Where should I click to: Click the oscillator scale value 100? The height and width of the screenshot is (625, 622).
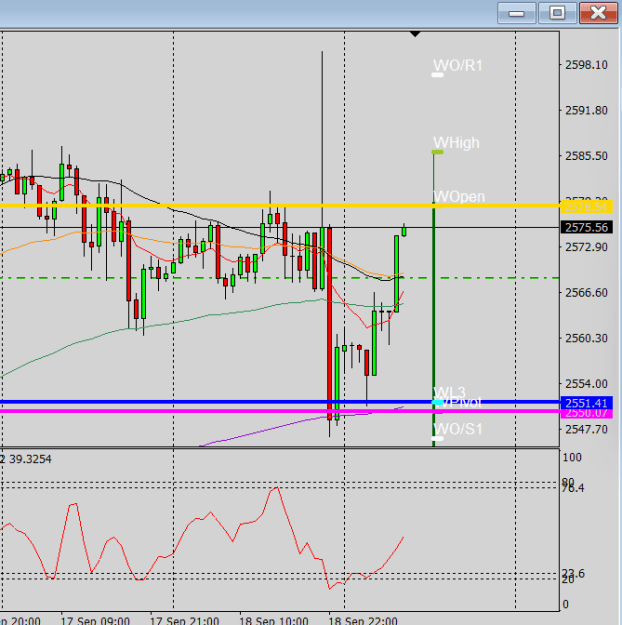(x=572, y=458)
